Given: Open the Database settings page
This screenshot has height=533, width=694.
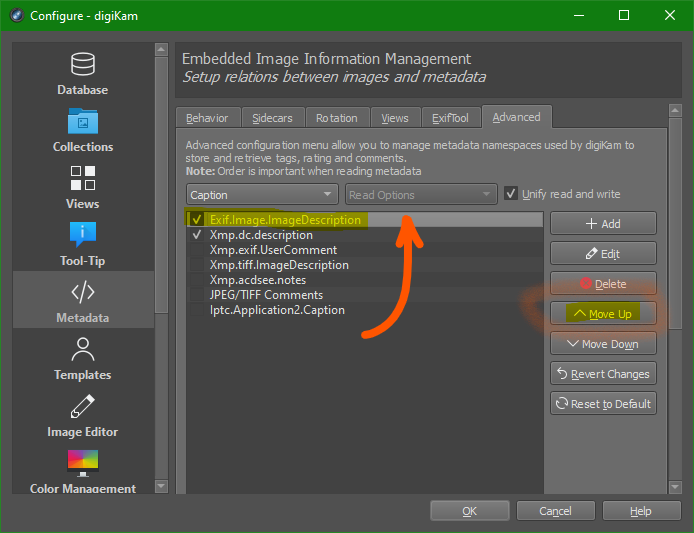Looking at the screenshot, I should (x=83, y=73).
